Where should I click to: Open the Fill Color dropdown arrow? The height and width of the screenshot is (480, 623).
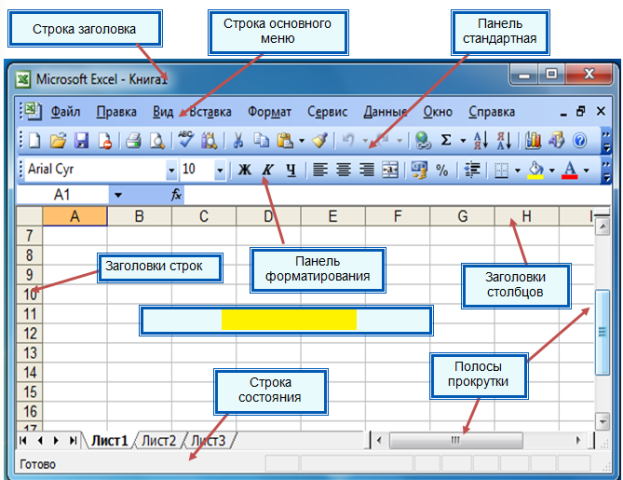tap(552, 170)
